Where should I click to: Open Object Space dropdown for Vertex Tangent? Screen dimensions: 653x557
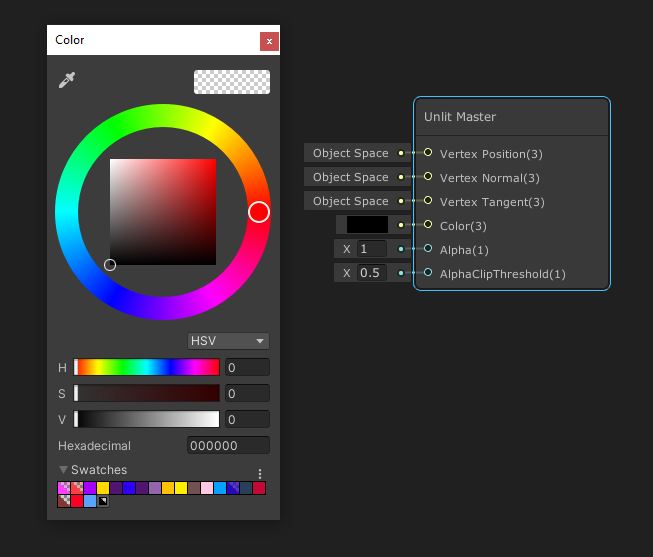point(349,201)
